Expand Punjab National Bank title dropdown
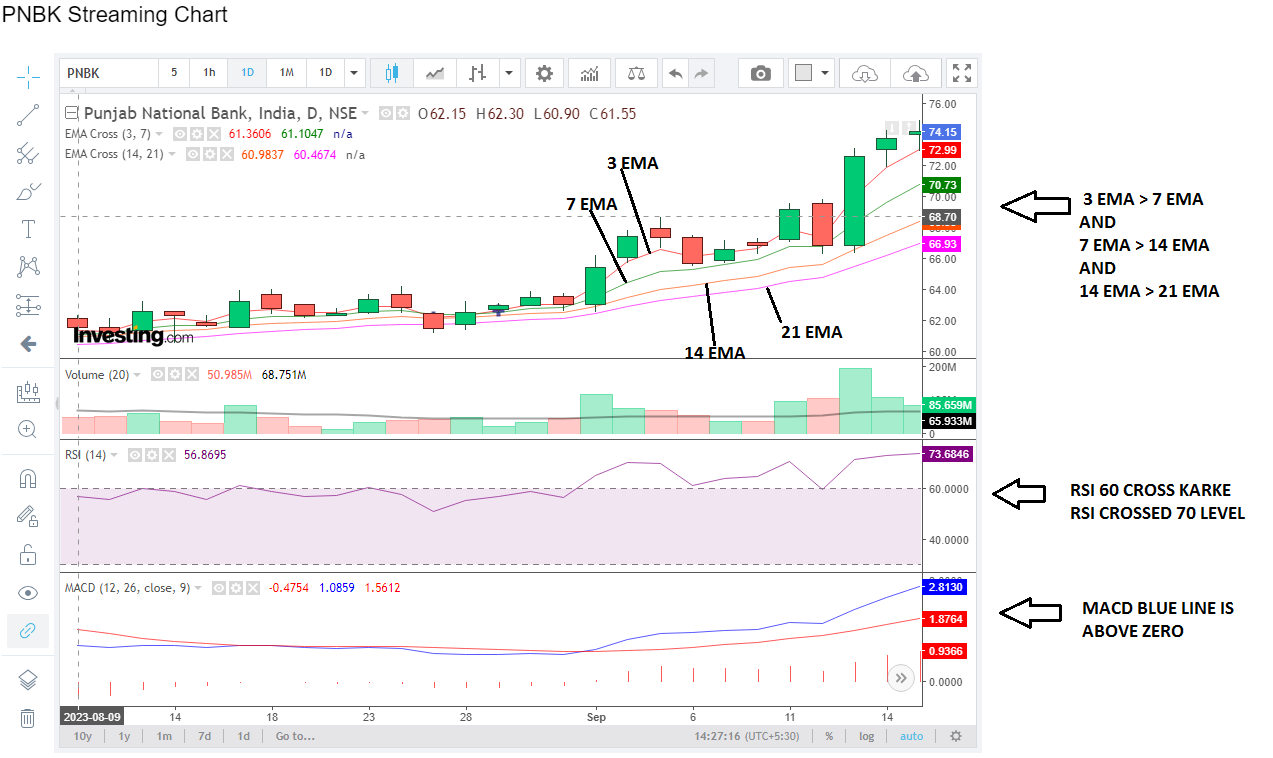 365,114
